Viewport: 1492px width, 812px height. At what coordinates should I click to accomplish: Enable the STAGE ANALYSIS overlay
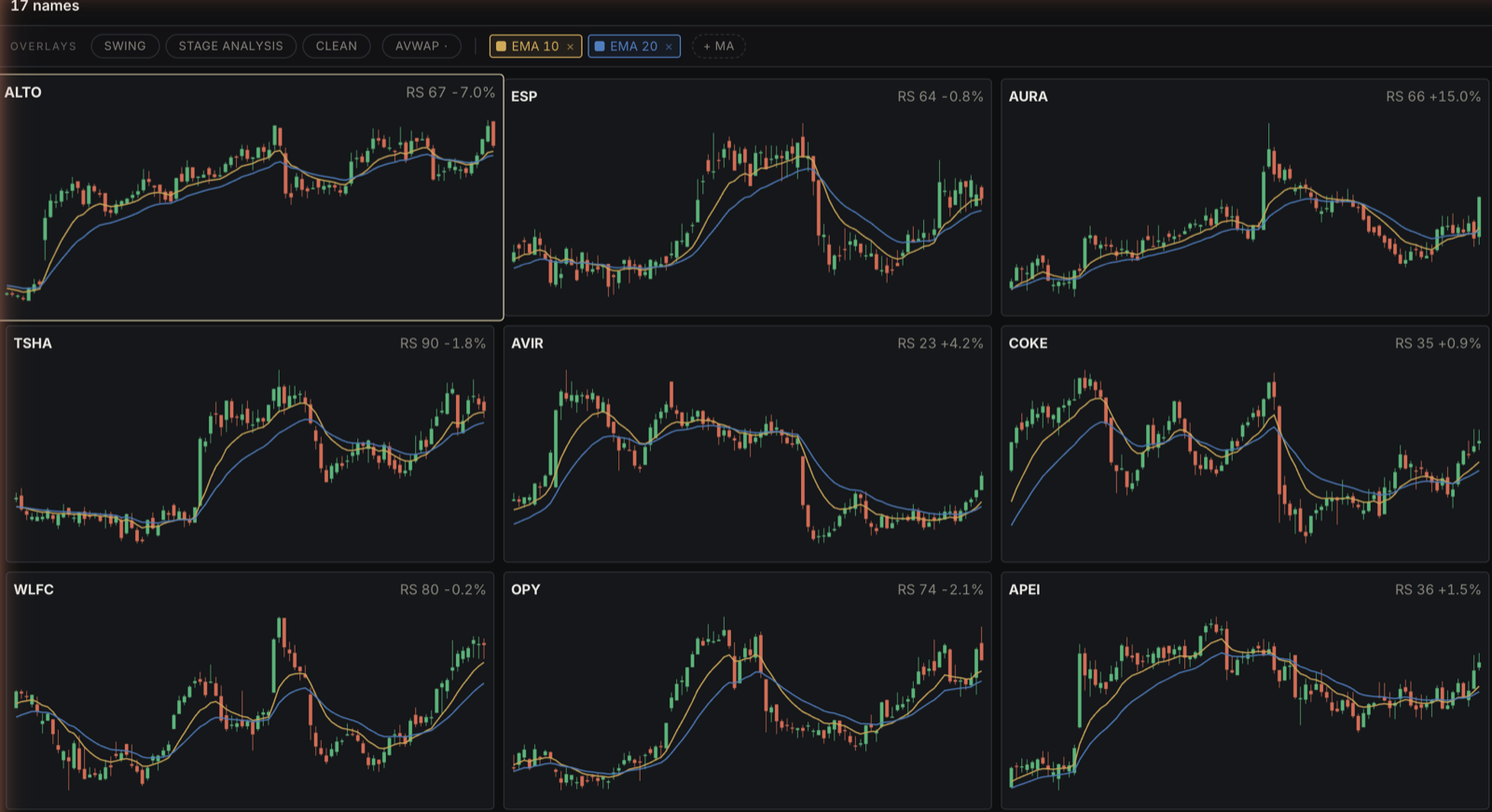click(x=230, y=46)
